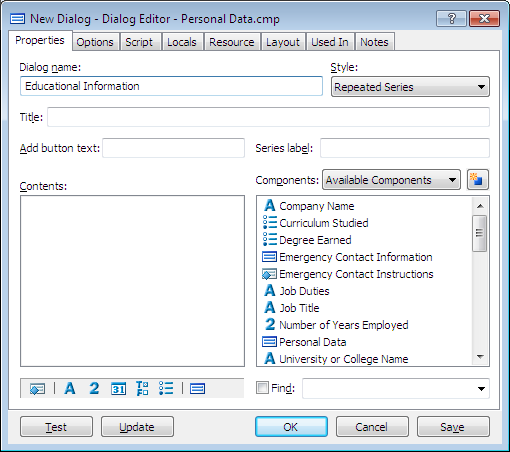
Task: Open the Layout tab
Action: [283, 42]
